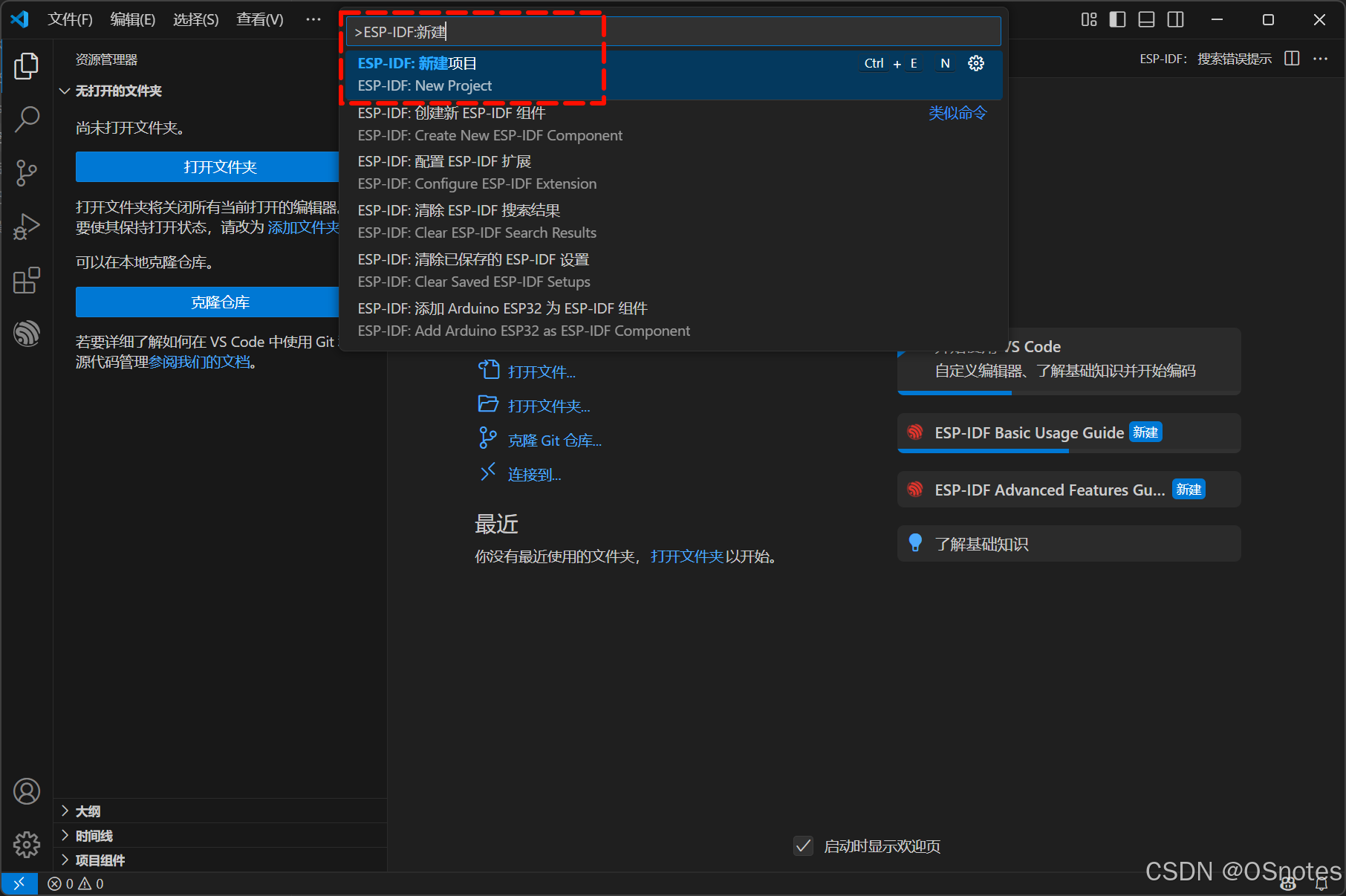Click the command palette input field
The width and height of the screenshot is (1346, 896).
pyautogui.click(x=673, y=32)
